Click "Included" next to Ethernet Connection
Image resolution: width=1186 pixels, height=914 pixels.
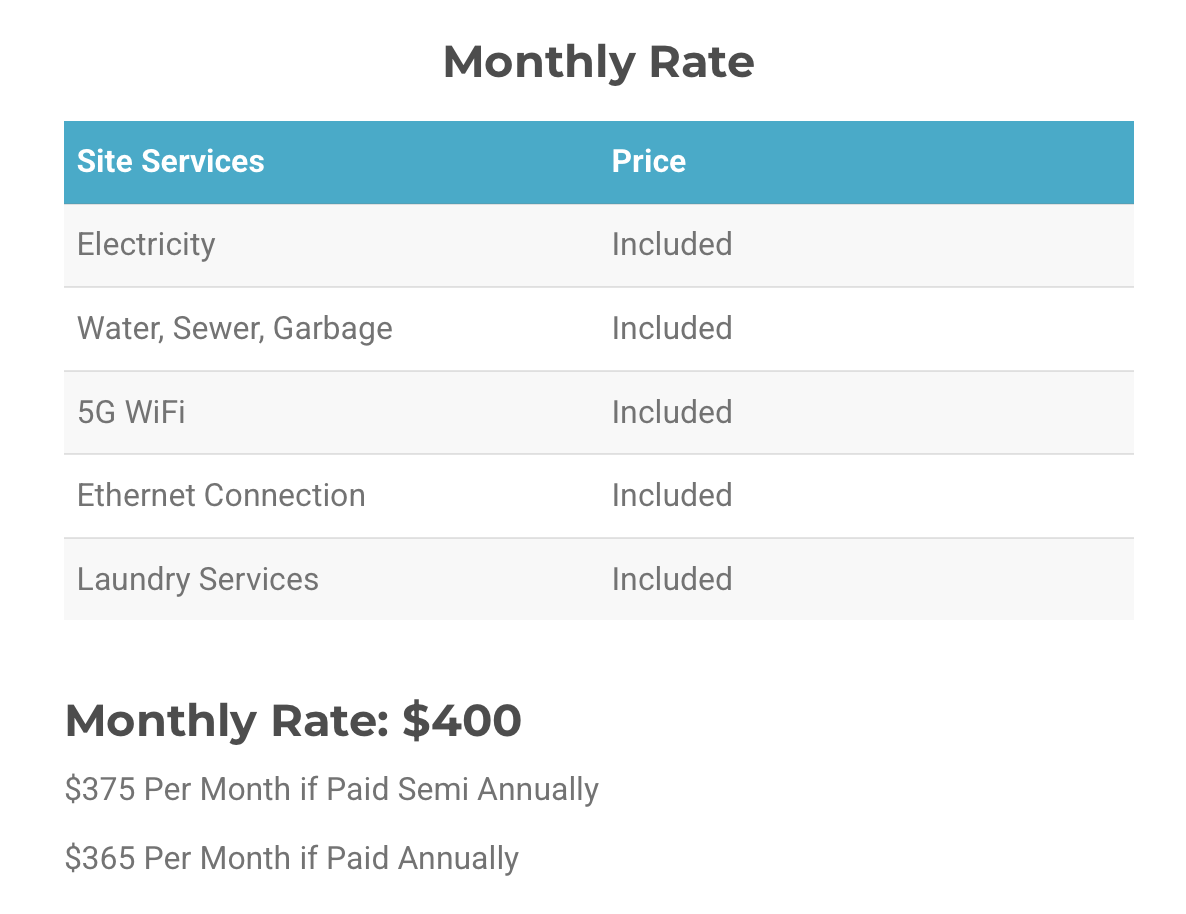[x=672, y=496]
